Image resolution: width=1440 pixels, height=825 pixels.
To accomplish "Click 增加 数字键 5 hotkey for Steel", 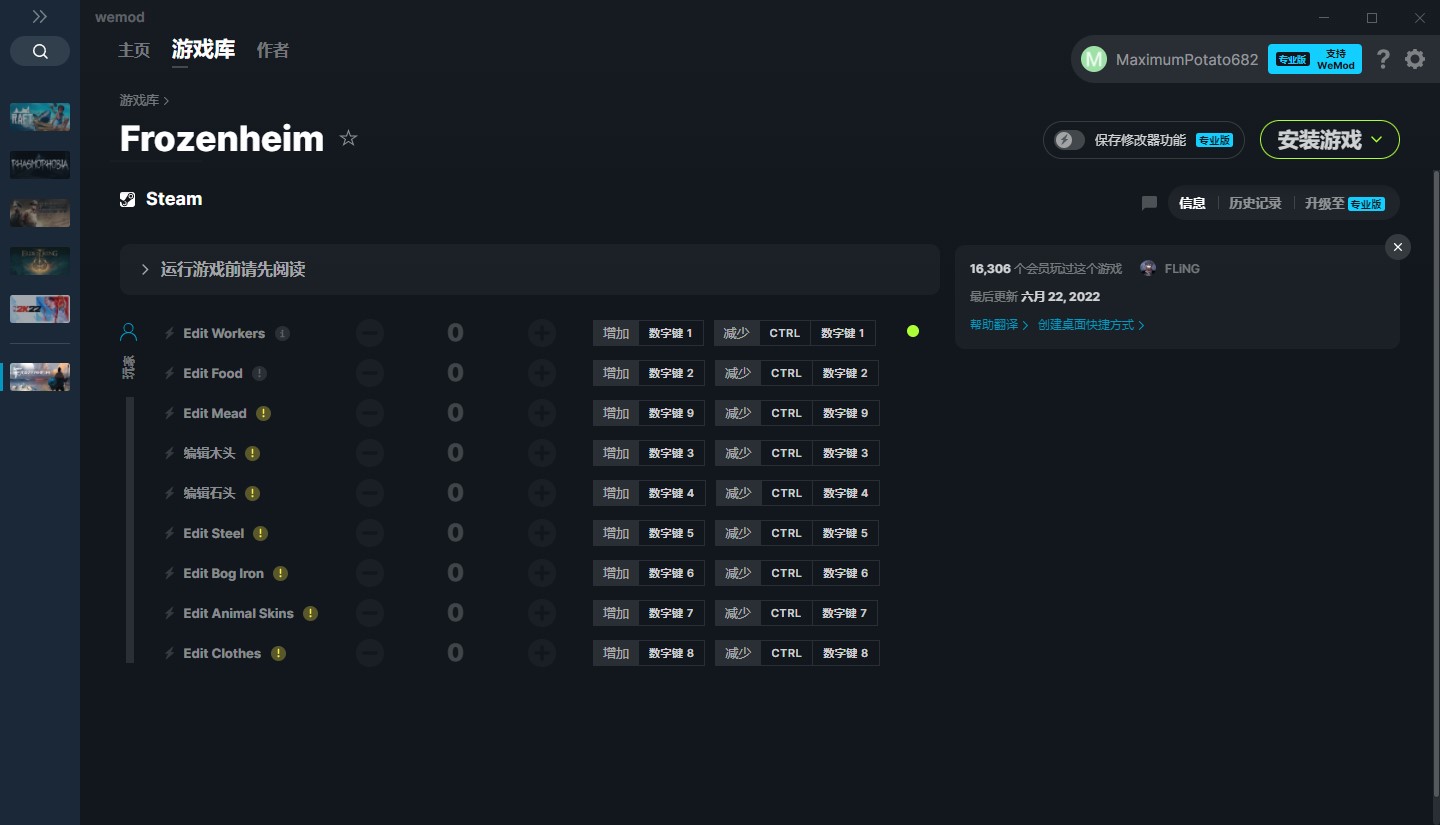I will (649, 533).
